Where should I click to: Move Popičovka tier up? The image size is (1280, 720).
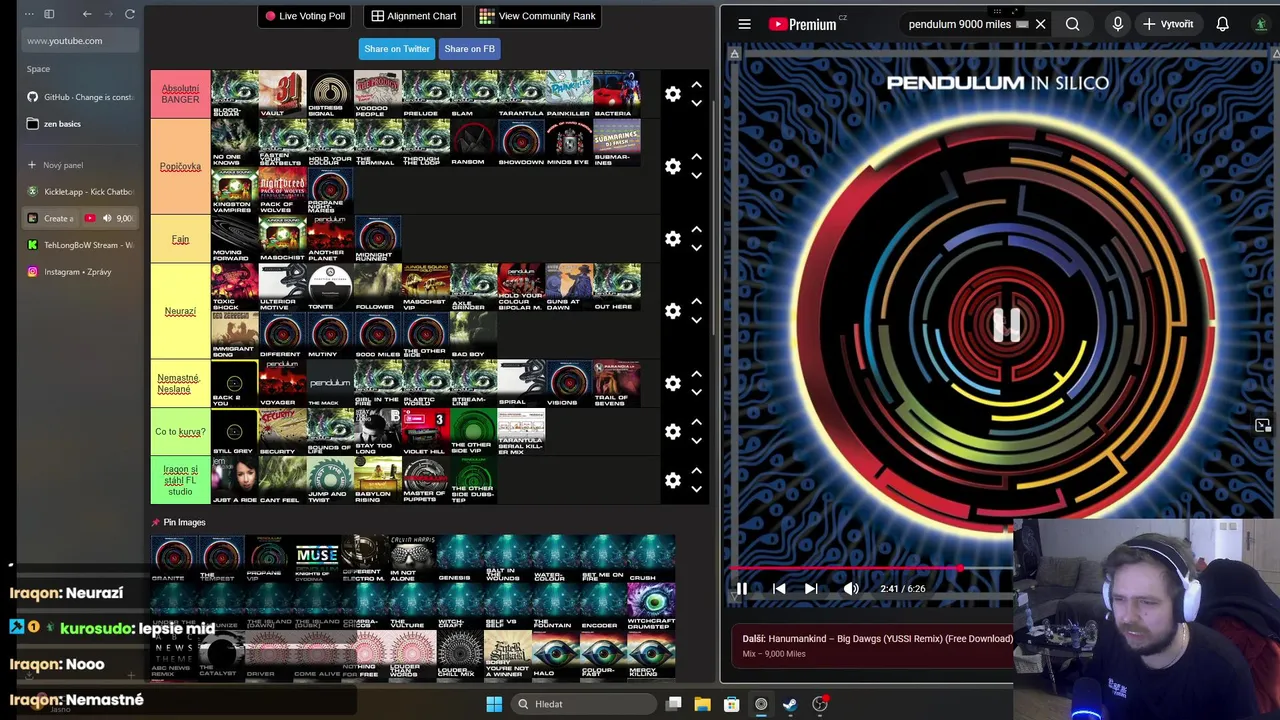[697, 157]
